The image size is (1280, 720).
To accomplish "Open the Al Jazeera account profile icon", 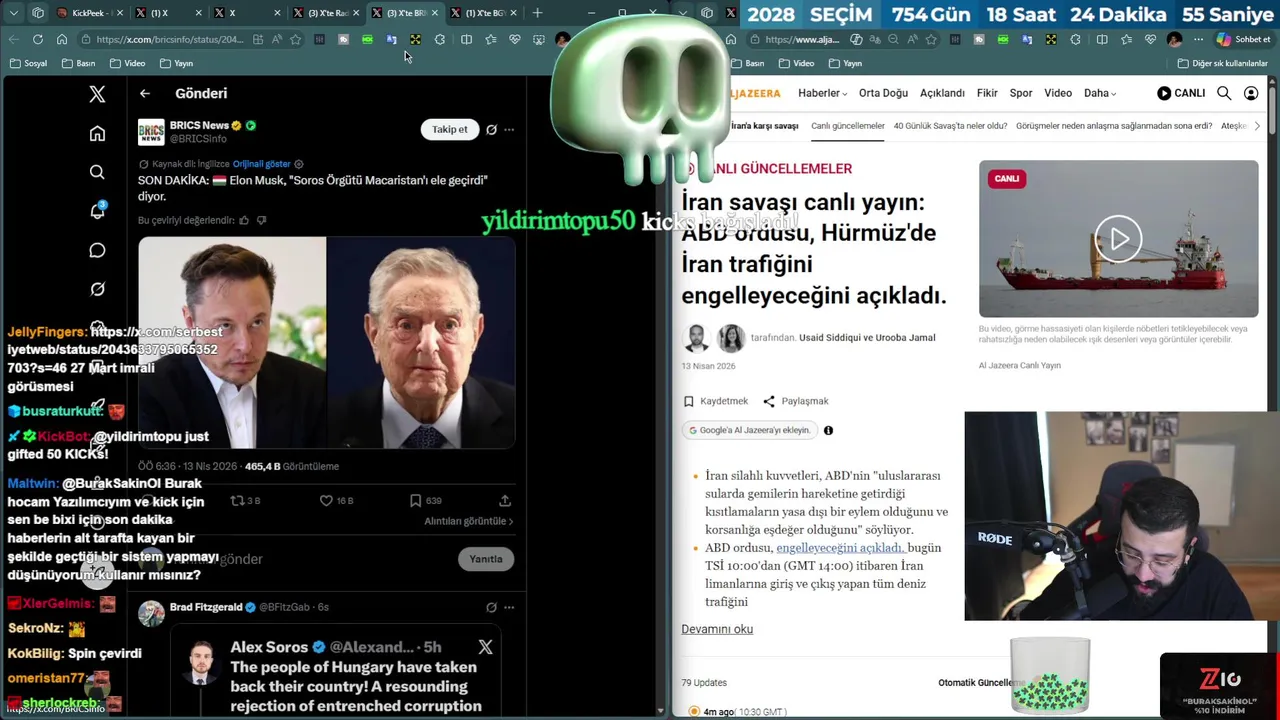I will 1251,93.
